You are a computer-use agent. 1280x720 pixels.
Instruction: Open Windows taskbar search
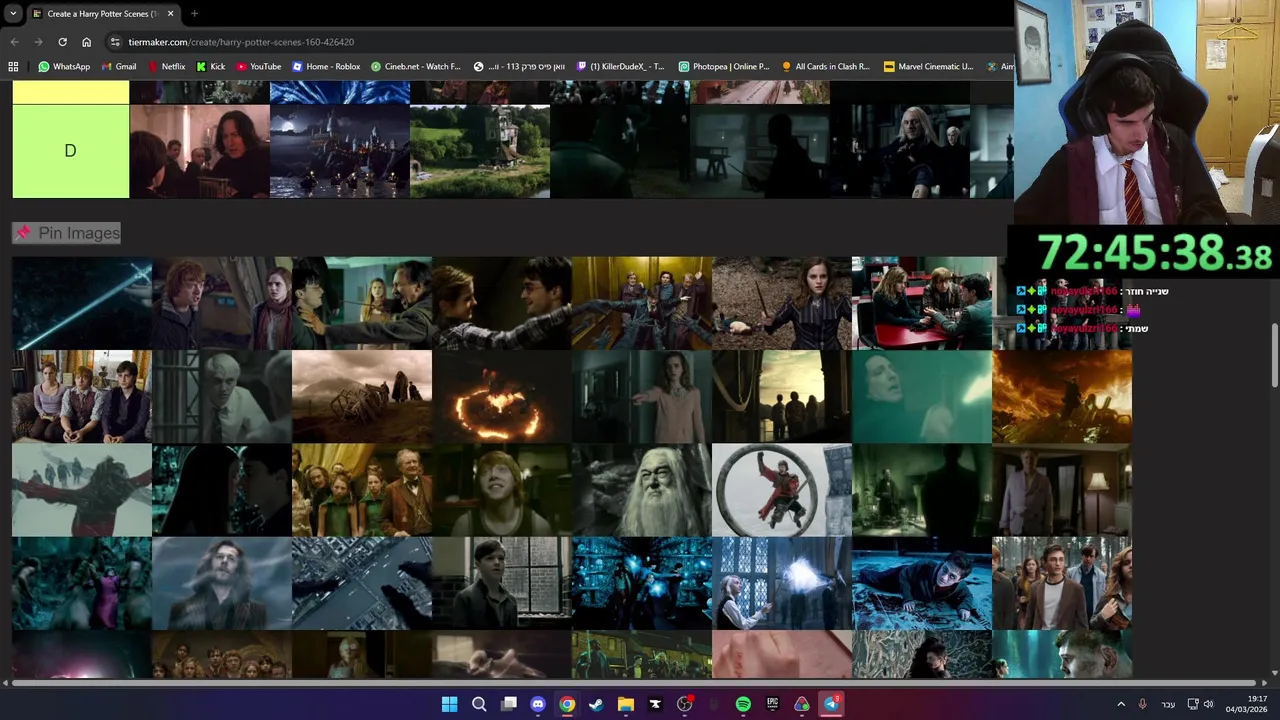pyautogui.click(x=479, y=704)
